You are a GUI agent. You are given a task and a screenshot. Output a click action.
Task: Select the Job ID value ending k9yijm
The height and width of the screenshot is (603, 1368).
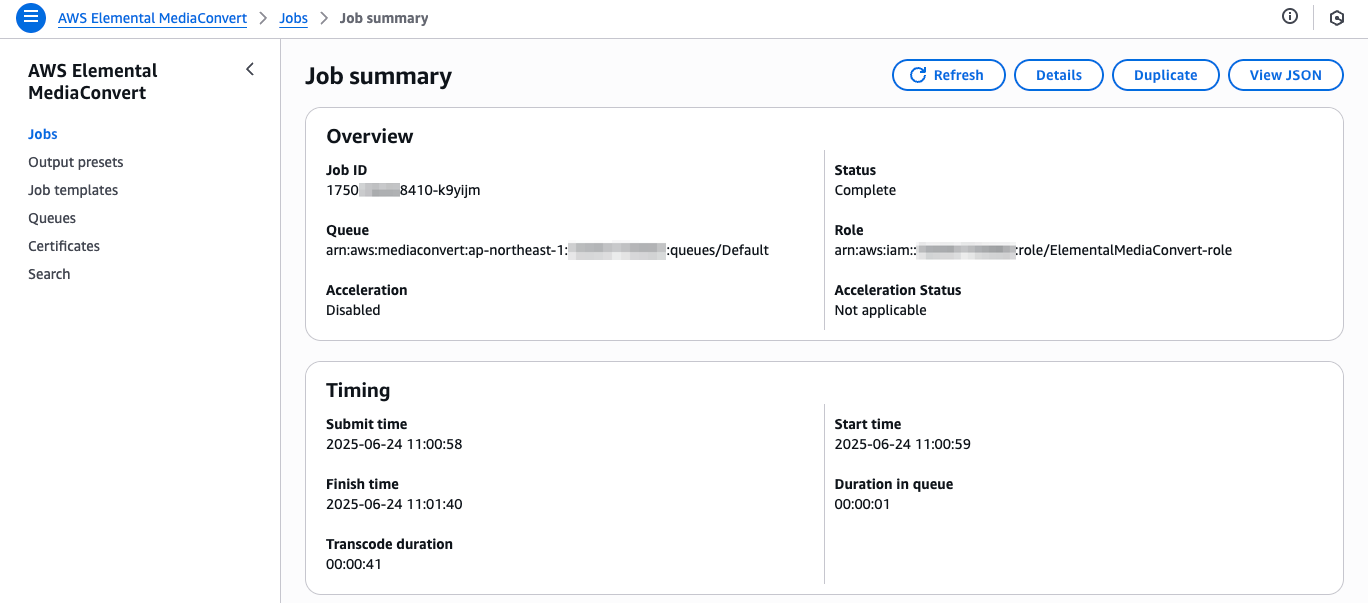coord(403,190)
